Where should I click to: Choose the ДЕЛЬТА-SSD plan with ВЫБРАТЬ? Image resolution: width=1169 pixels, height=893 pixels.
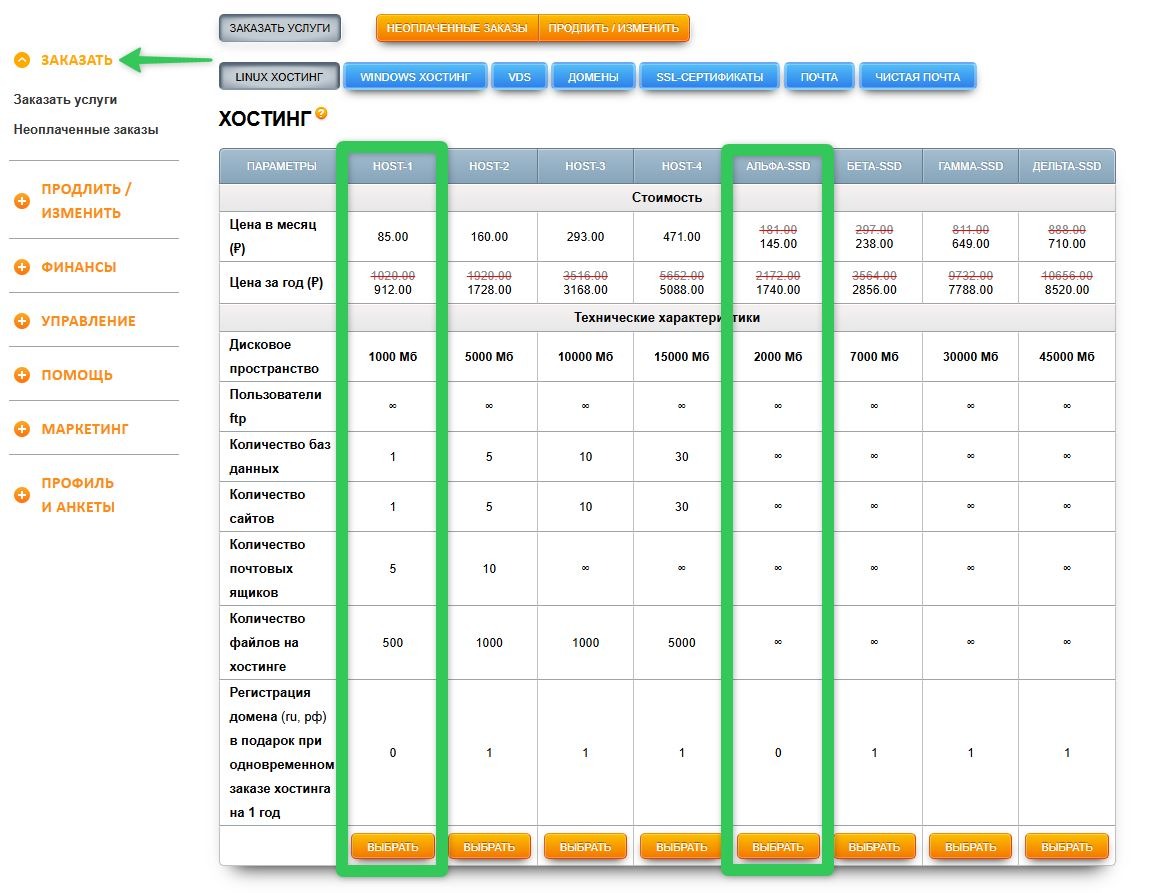point(1067,847)
